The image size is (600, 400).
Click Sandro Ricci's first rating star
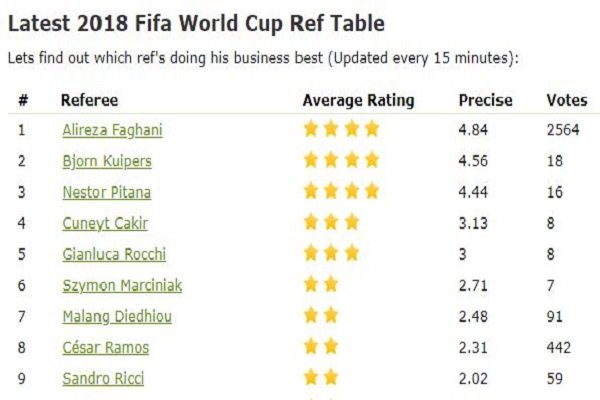(311, 378)
